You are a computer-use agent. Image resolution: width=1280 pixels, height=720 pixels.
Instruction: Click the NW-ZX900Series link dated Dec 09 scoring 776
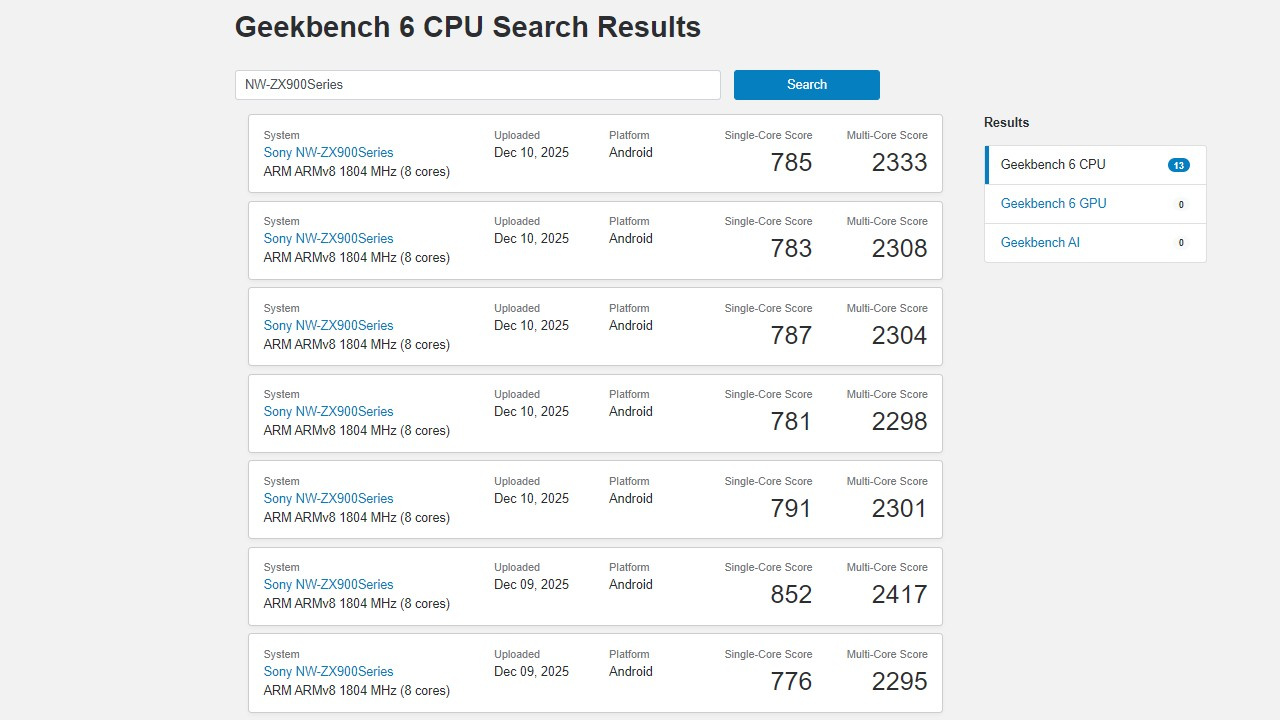click(328, 671)
